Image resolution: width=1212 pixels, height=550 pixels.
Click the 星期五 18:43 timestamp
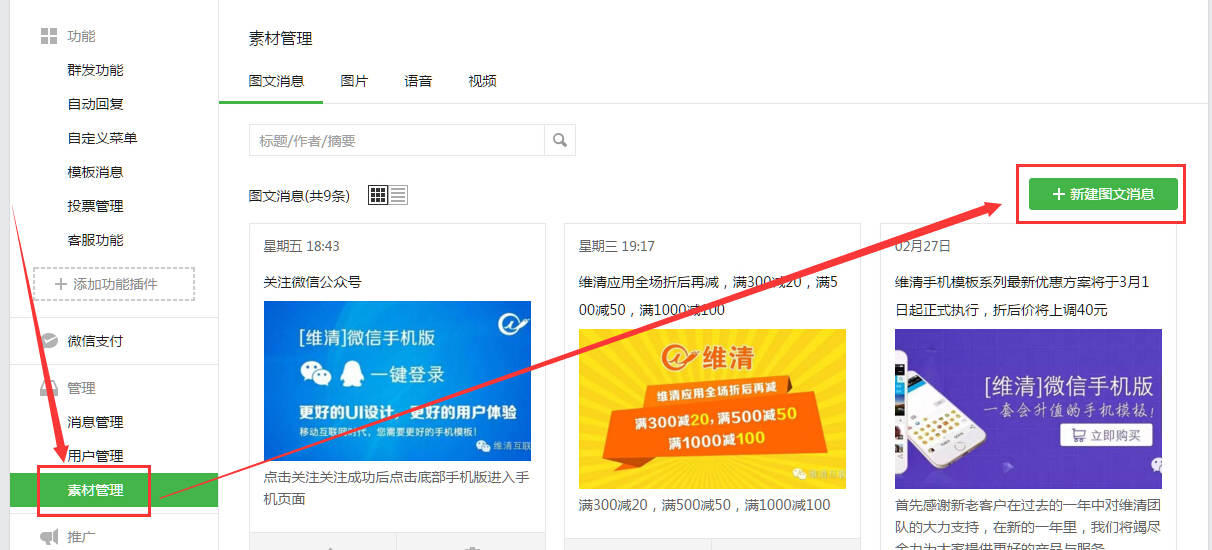301,246
